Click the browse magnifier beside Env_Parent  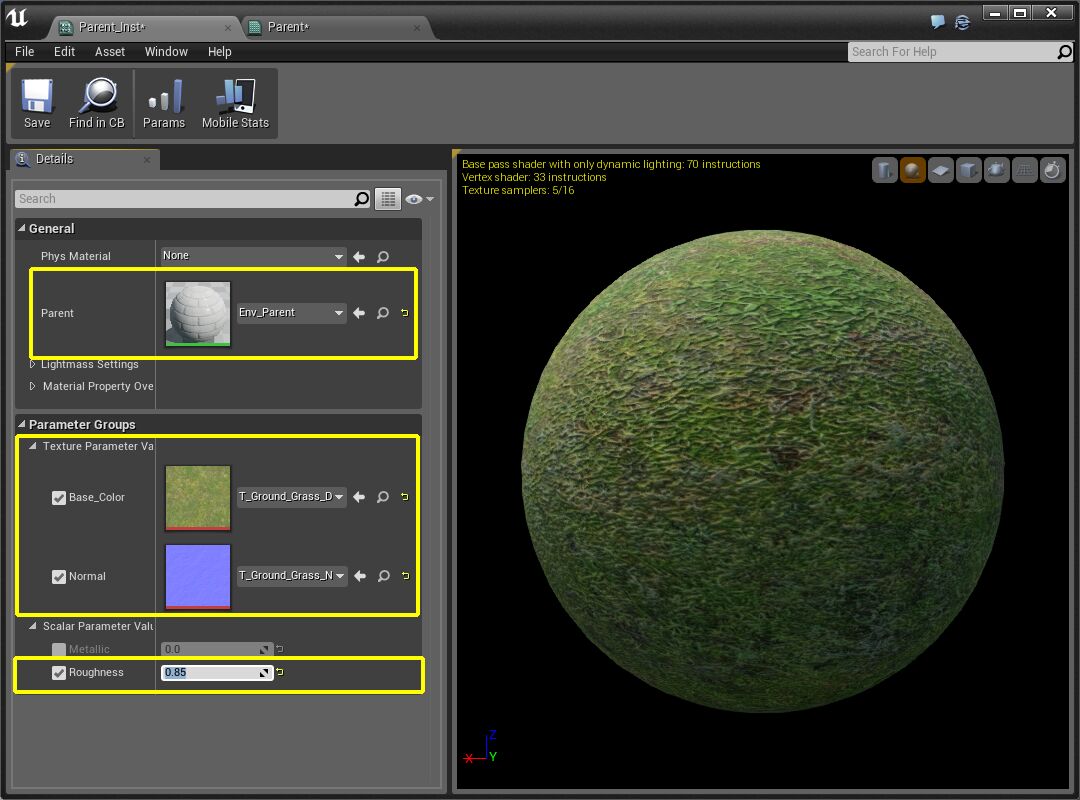tap(382, 313)
